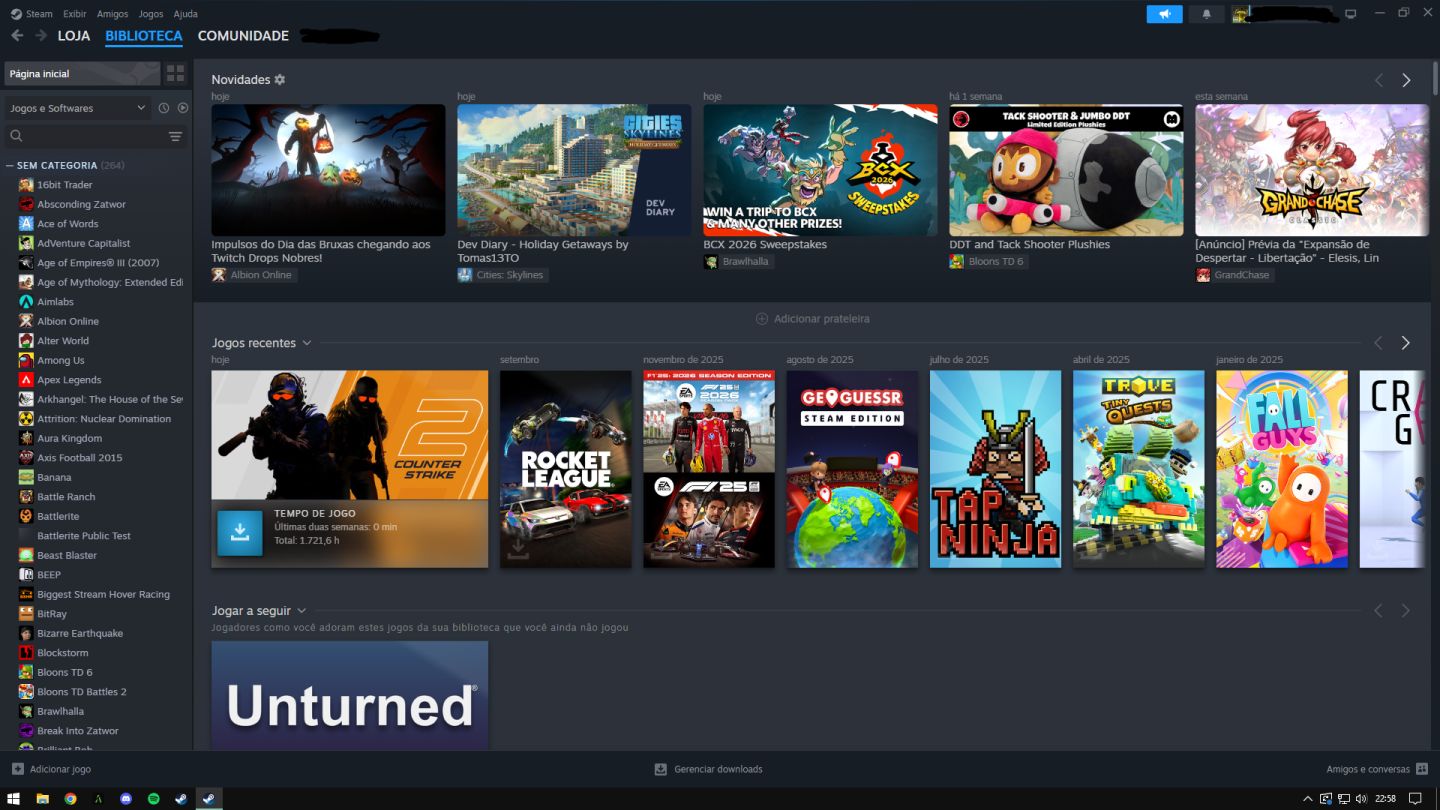The height and width of the screenshot is (810, 1440).
Task: Click Adicionar prateleira
Action: (x=812, y=319)
